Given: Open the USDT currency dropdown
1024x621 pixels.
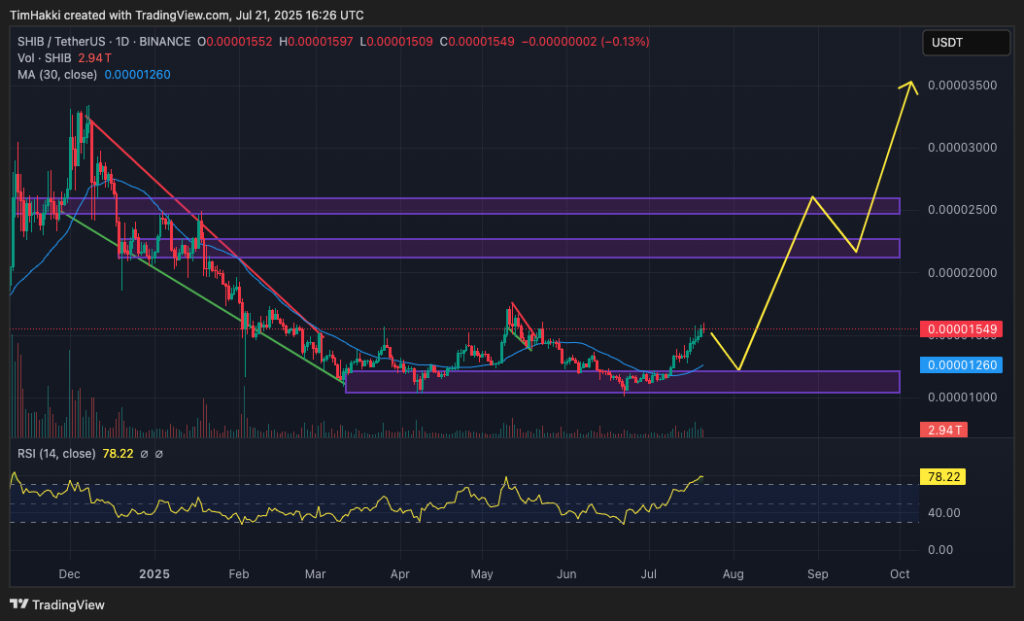Looking at the screenshot, I should click(x=964, y=42).
